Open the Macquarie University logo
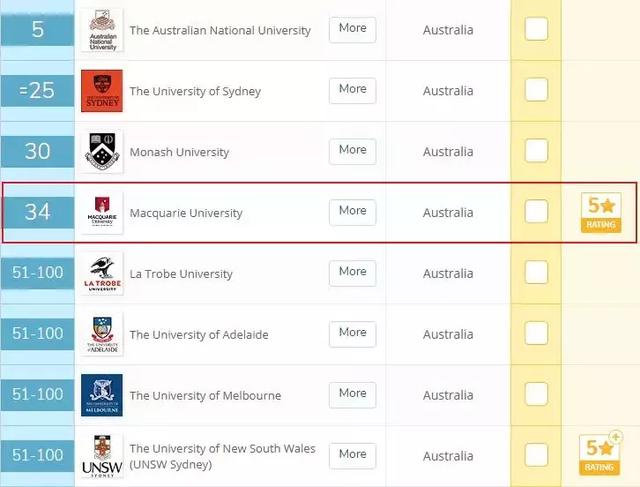This screenshot has width=640, height=487. pos(102,212)
